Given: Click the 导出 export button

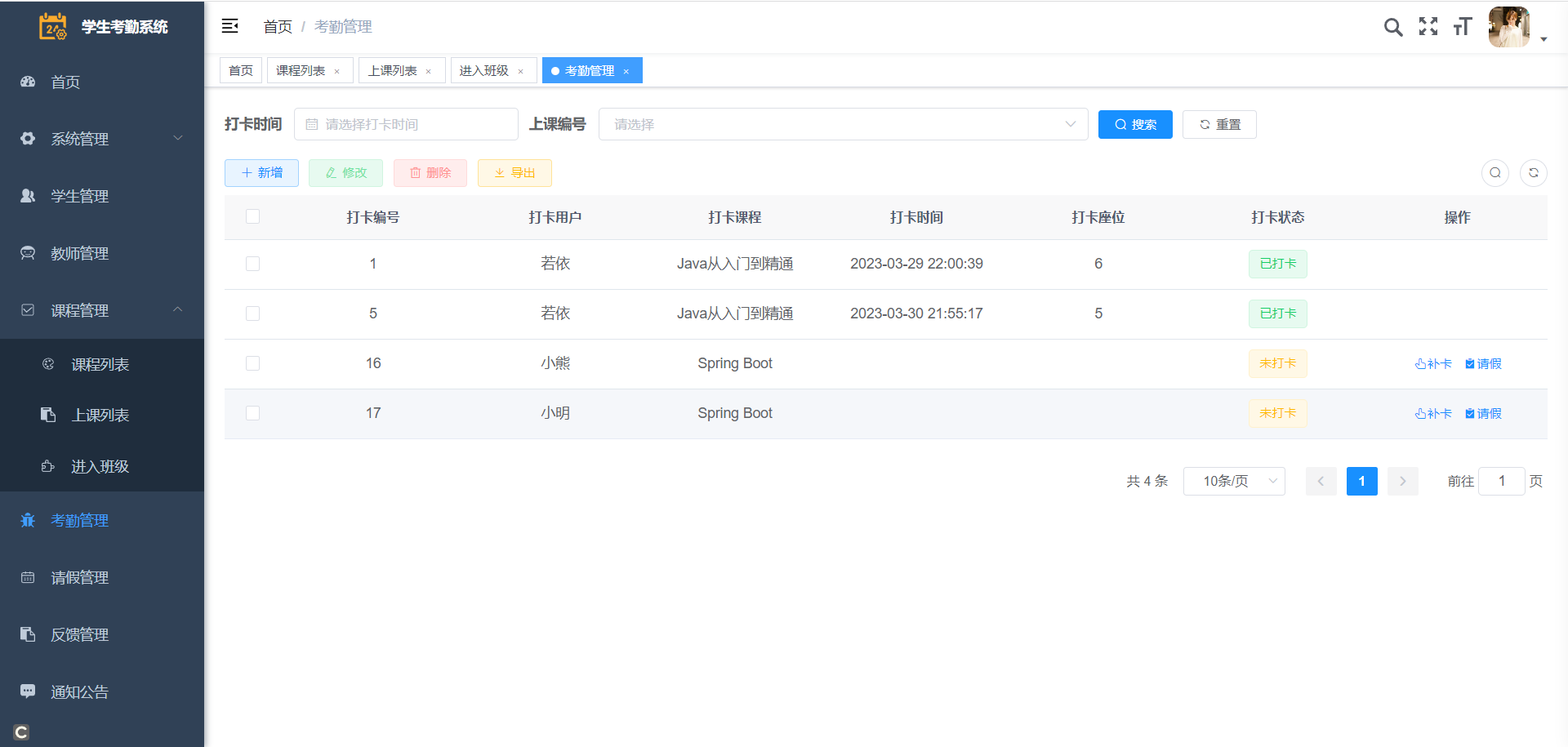Looking at the screenshot, I should (514, 172).
